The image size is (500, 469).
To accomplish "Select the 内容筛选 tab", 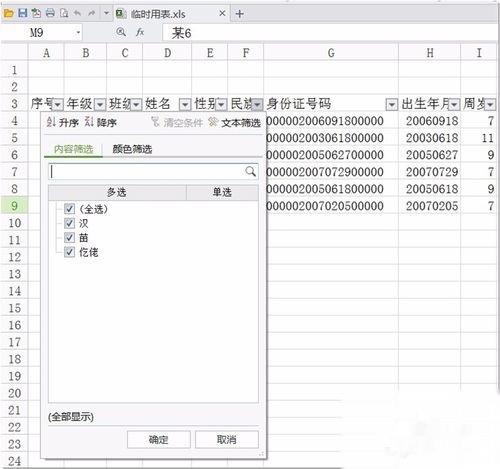I will (73, 149).
